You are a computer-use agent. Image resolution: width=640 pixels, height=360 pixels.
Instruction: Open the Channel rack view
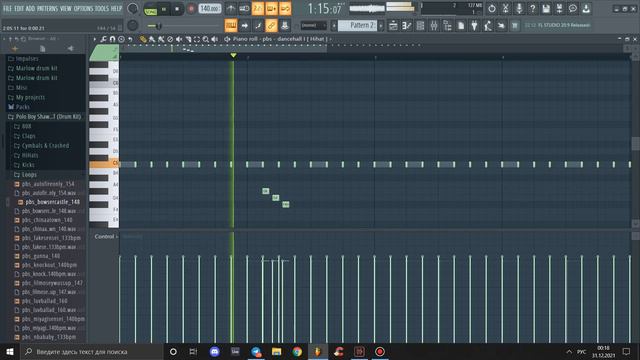point(420,26)
